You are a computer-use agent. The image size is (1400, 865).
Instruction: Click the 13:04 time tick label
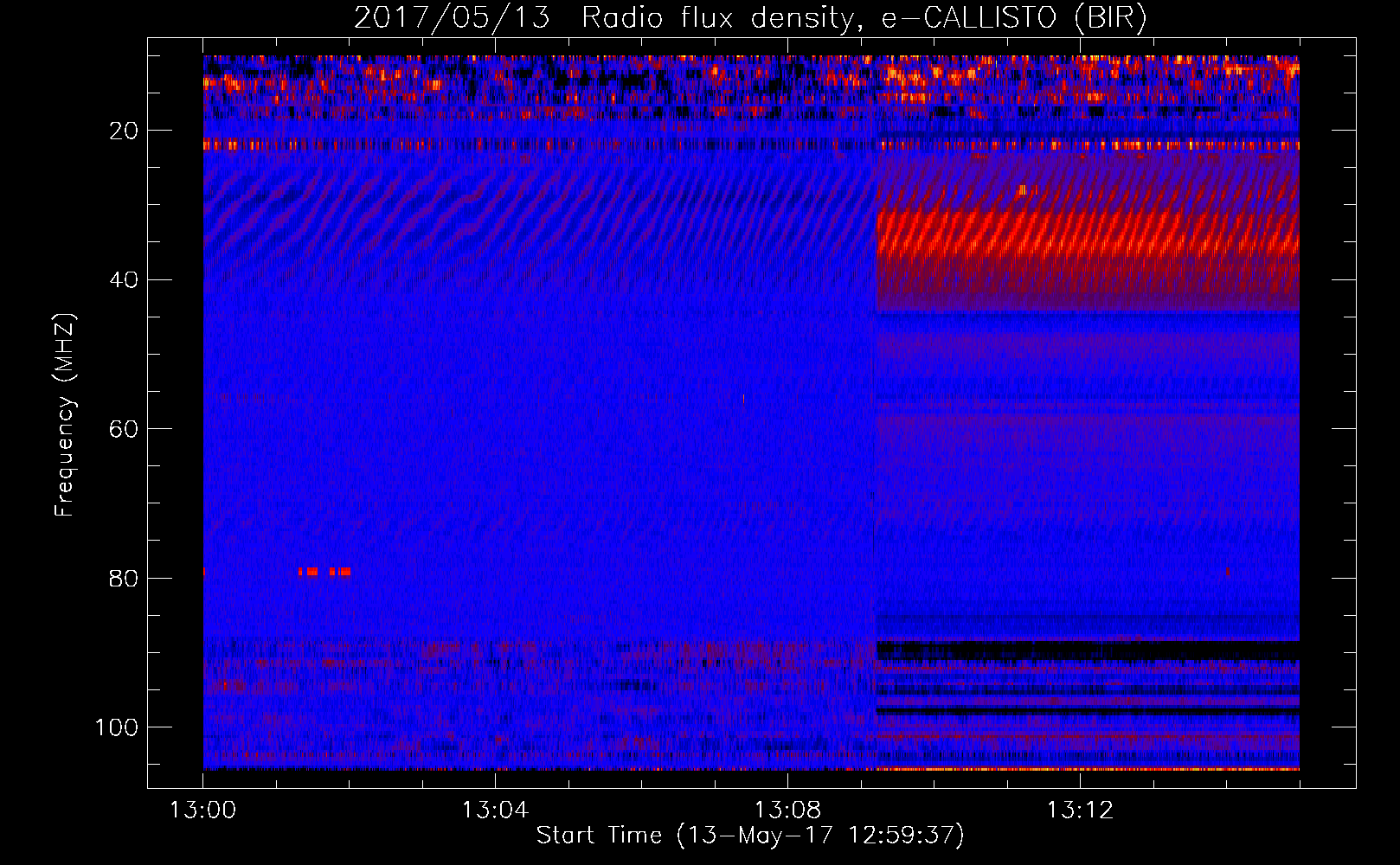click(x=495, y=811)
